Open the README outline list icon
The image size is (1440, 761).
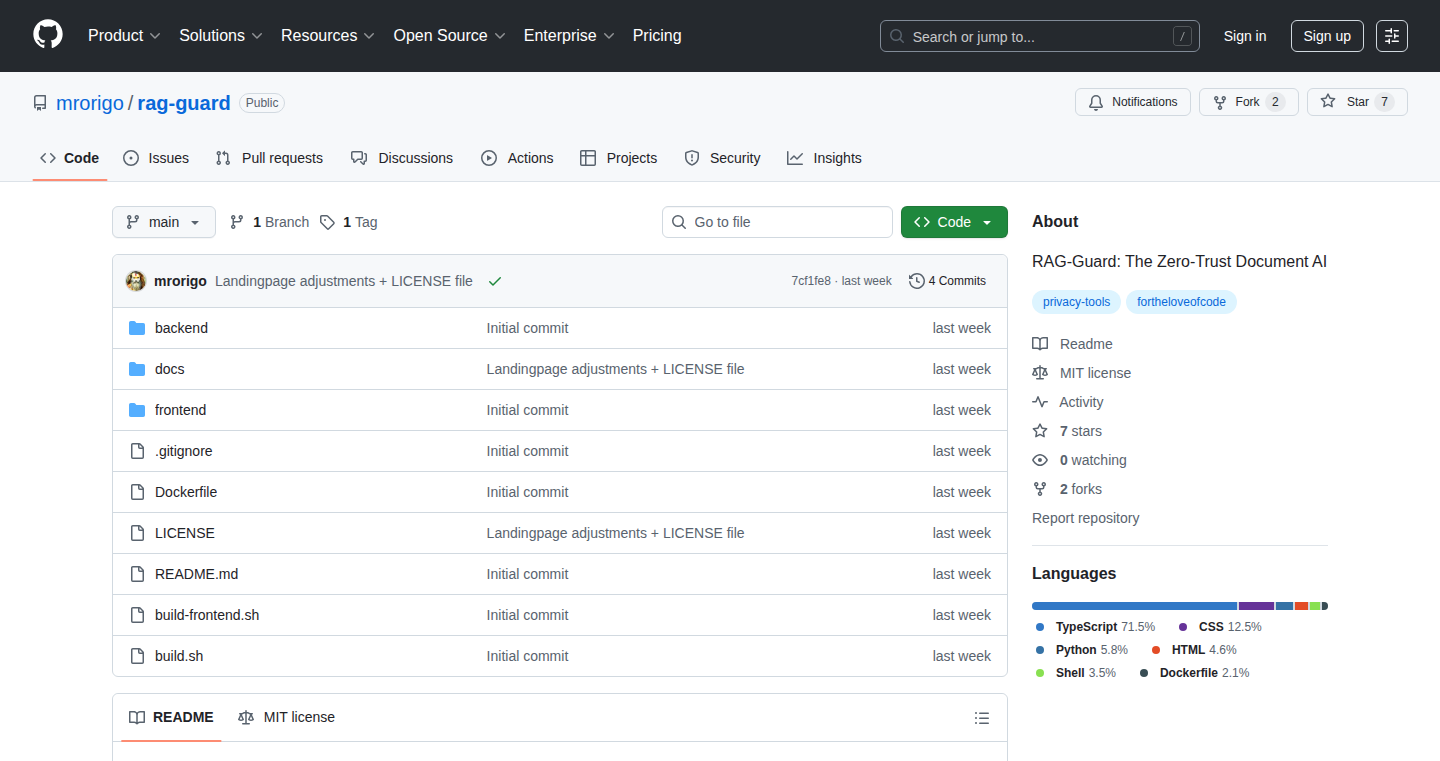(982, 718)
